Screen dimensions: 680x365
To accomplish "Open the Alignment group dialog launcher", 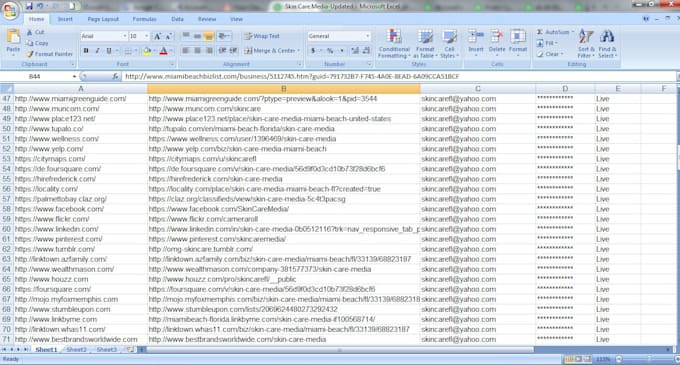I will (299, 65).
